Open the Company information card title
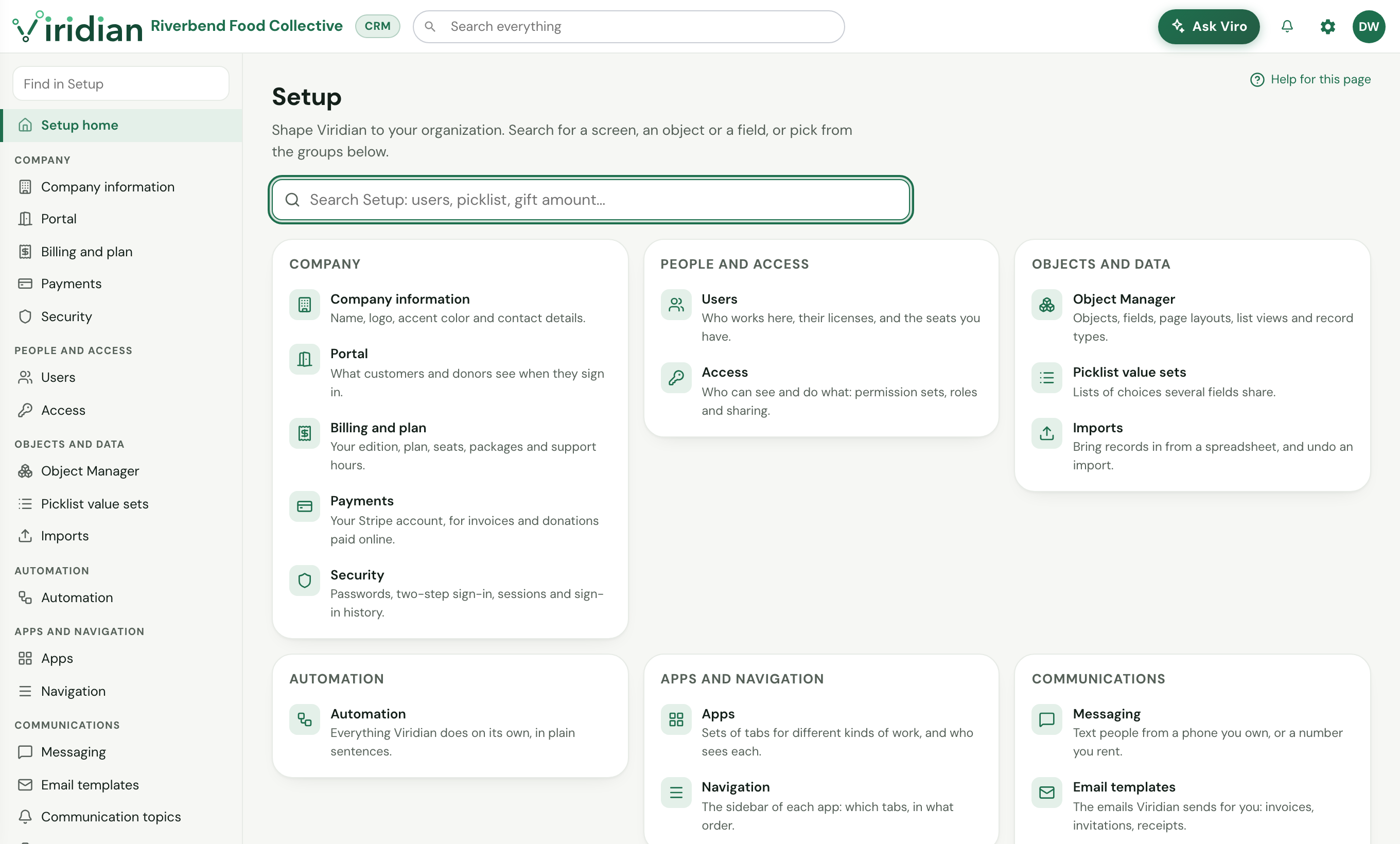The width and height of the screenshot is (1400, 844). click(x=400, y=300)
